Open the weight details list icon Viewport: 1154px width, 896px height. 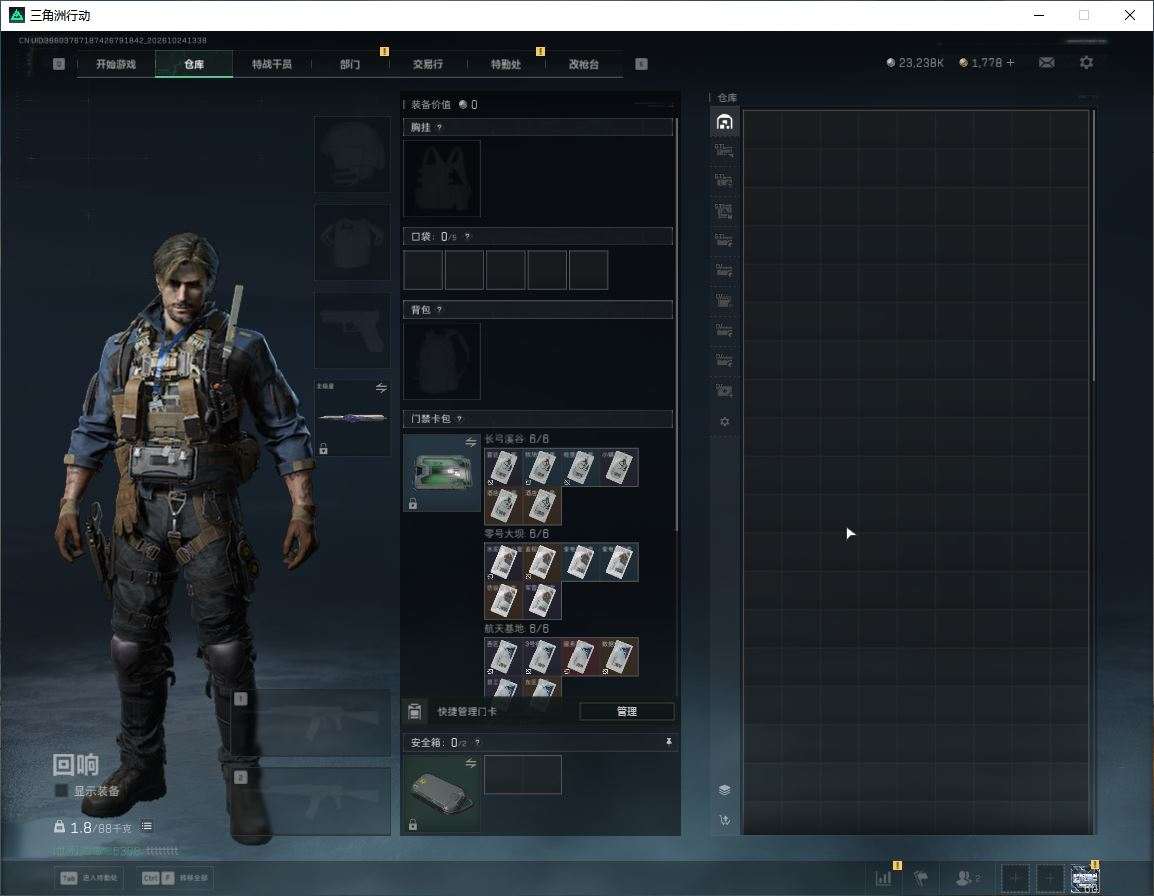click(x=147, y=826)
